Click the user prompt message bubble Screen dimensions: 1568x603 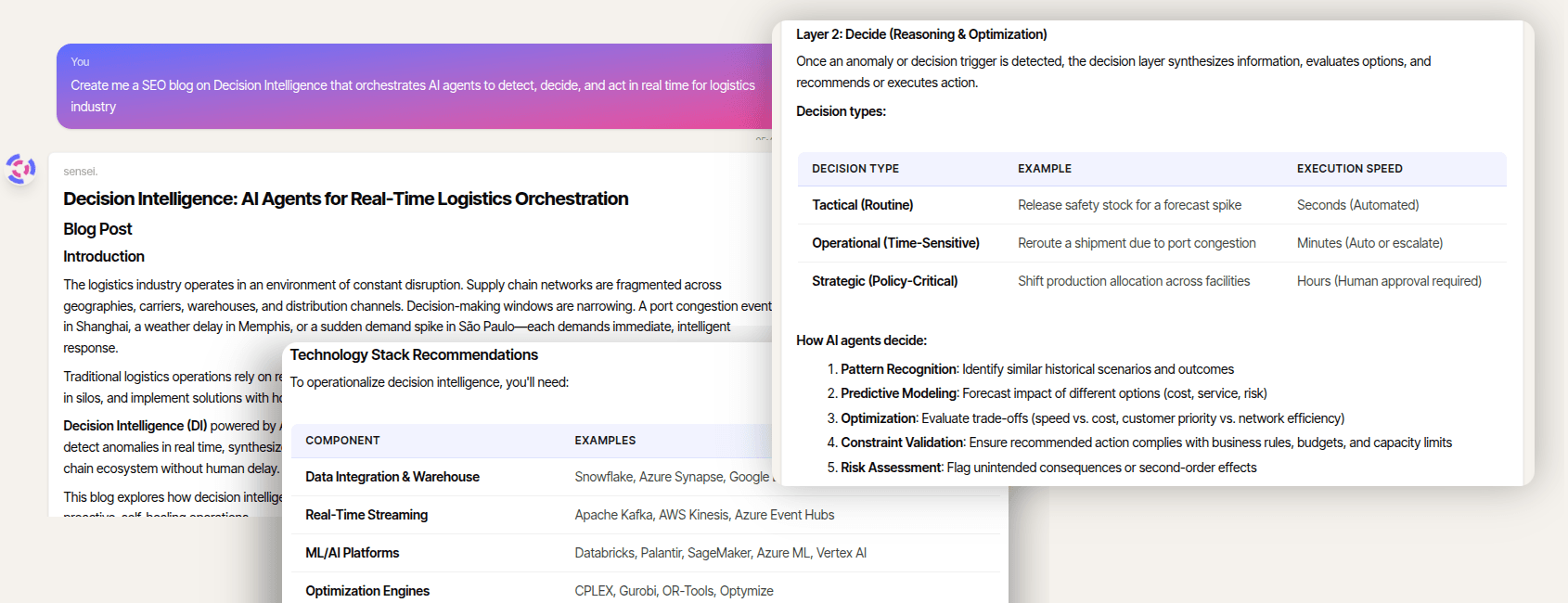pyautogui.click(x=415, y=86)
